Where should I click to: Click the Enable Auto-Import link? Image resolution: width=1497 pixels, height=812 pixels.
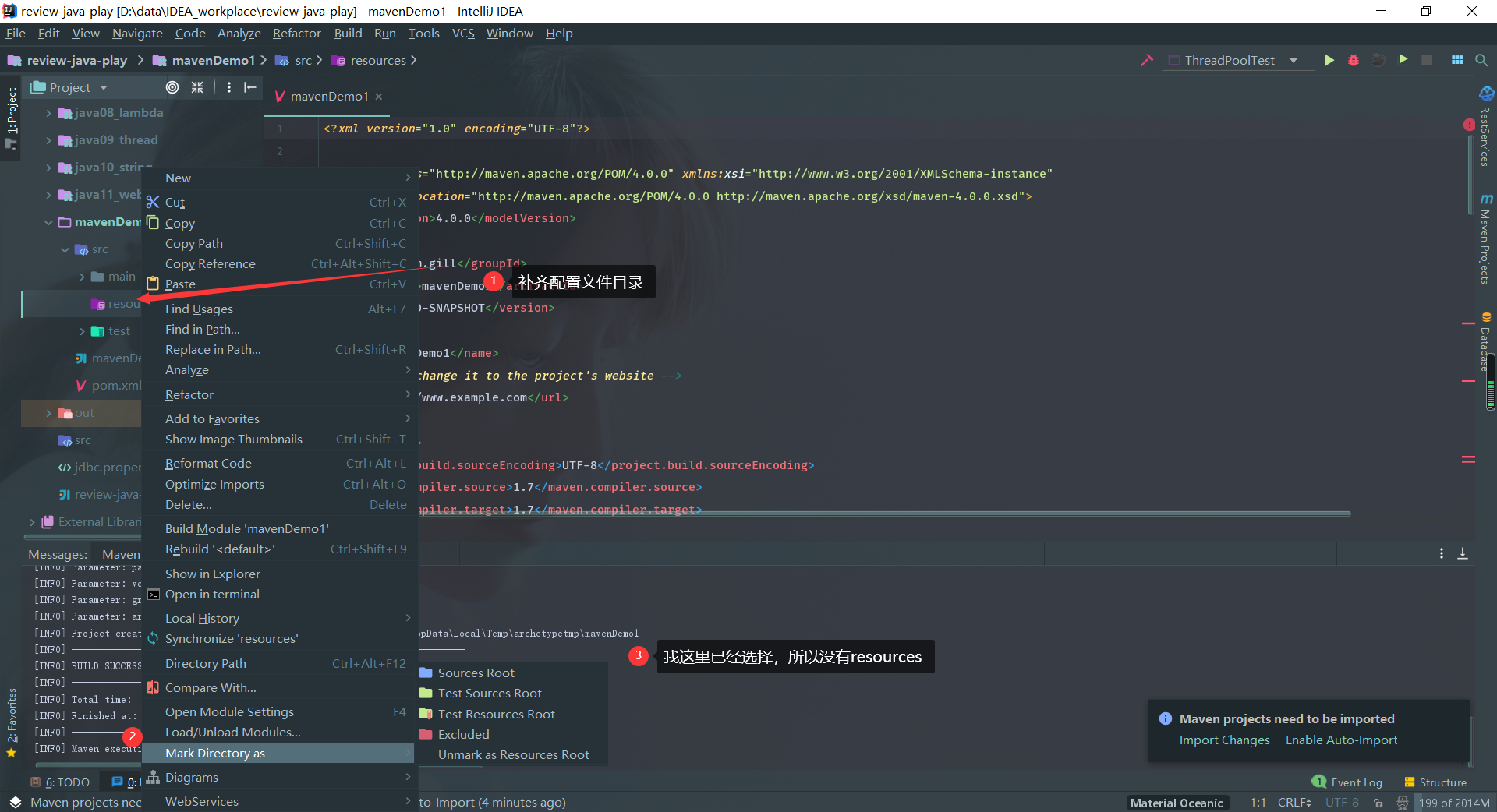point(1341,740)
